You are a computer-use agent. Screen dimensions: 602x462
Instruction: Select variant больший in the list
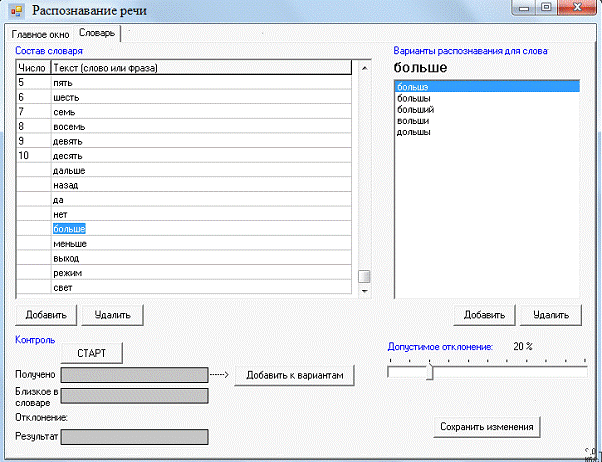(415, 109)
